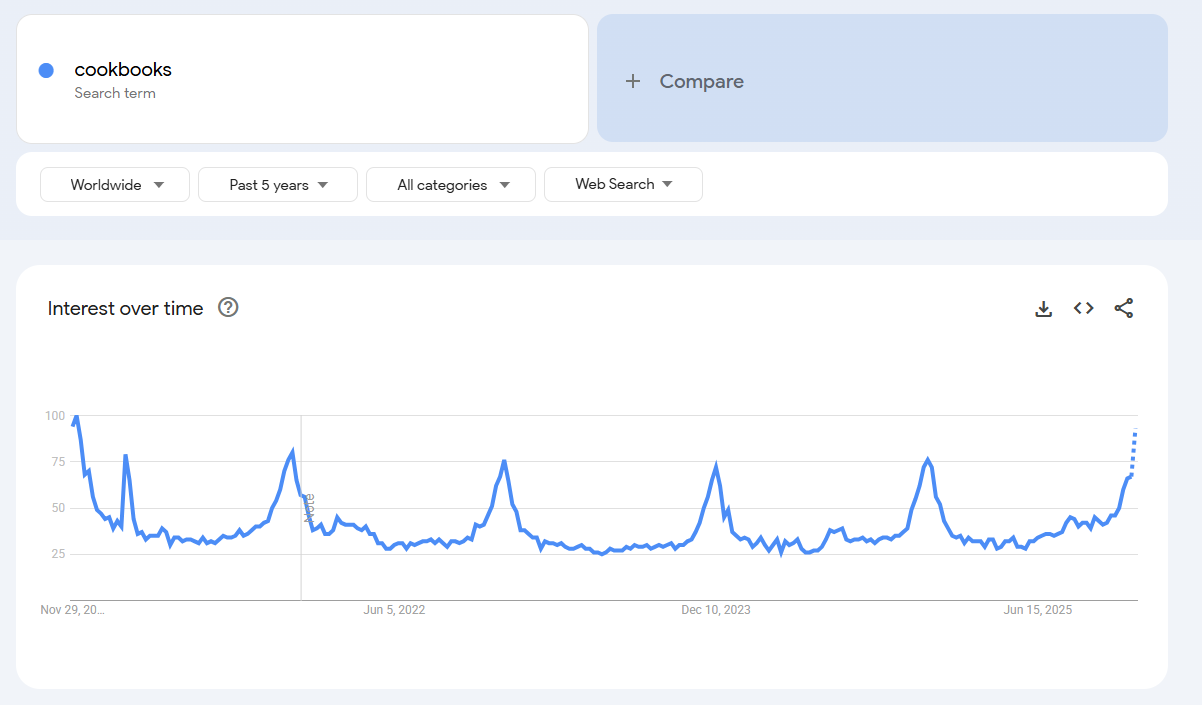Click the Interest over time heading

click(x=125, y=309)
